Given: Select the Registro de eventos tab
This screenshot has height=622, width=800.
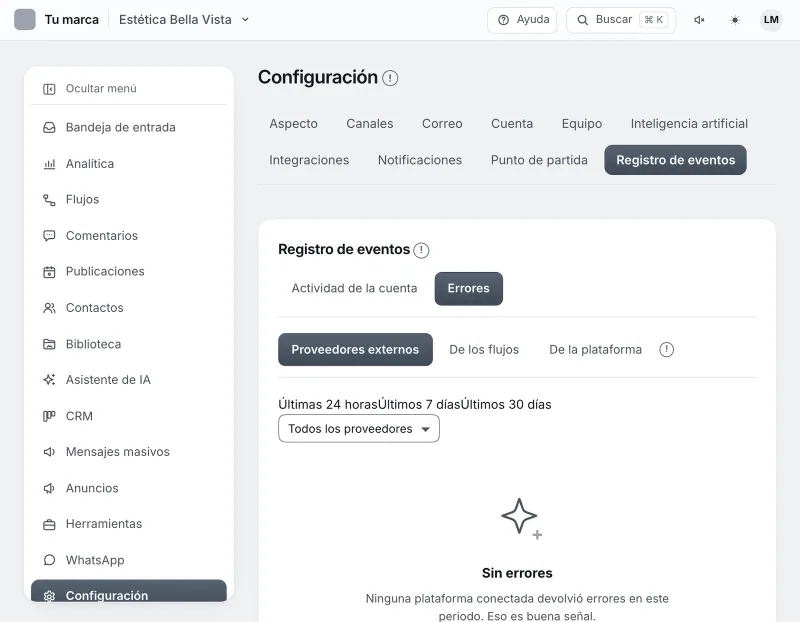Looking at the screenshot, I should pos(676,160).
